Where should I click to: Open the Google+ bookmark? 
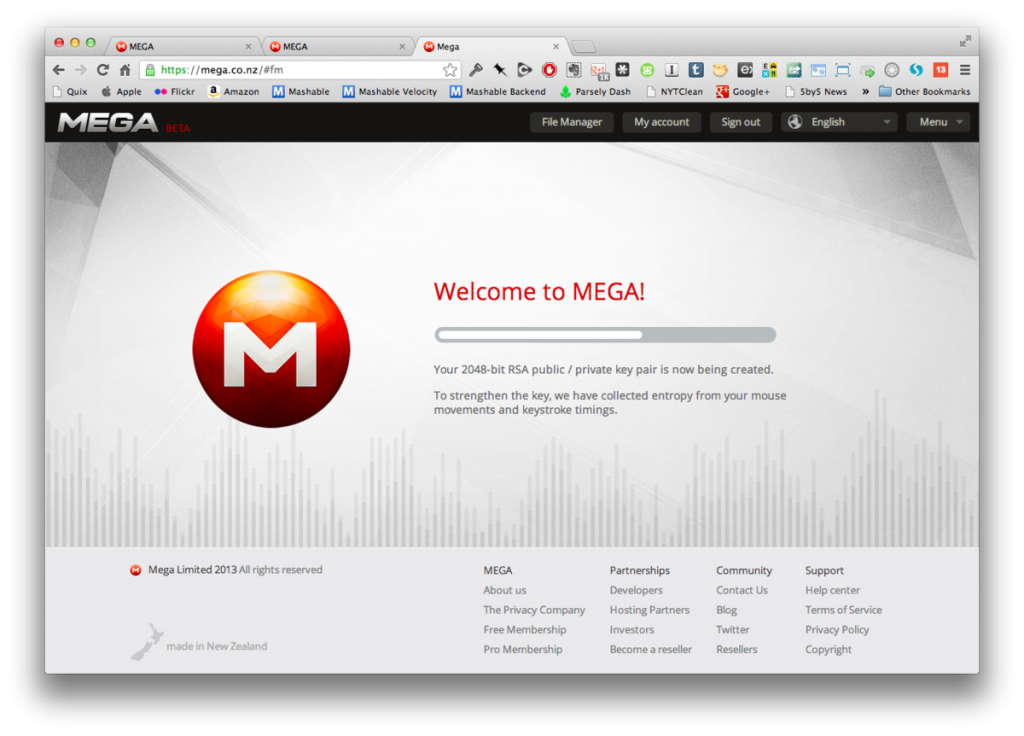click(x=743, y=91)
